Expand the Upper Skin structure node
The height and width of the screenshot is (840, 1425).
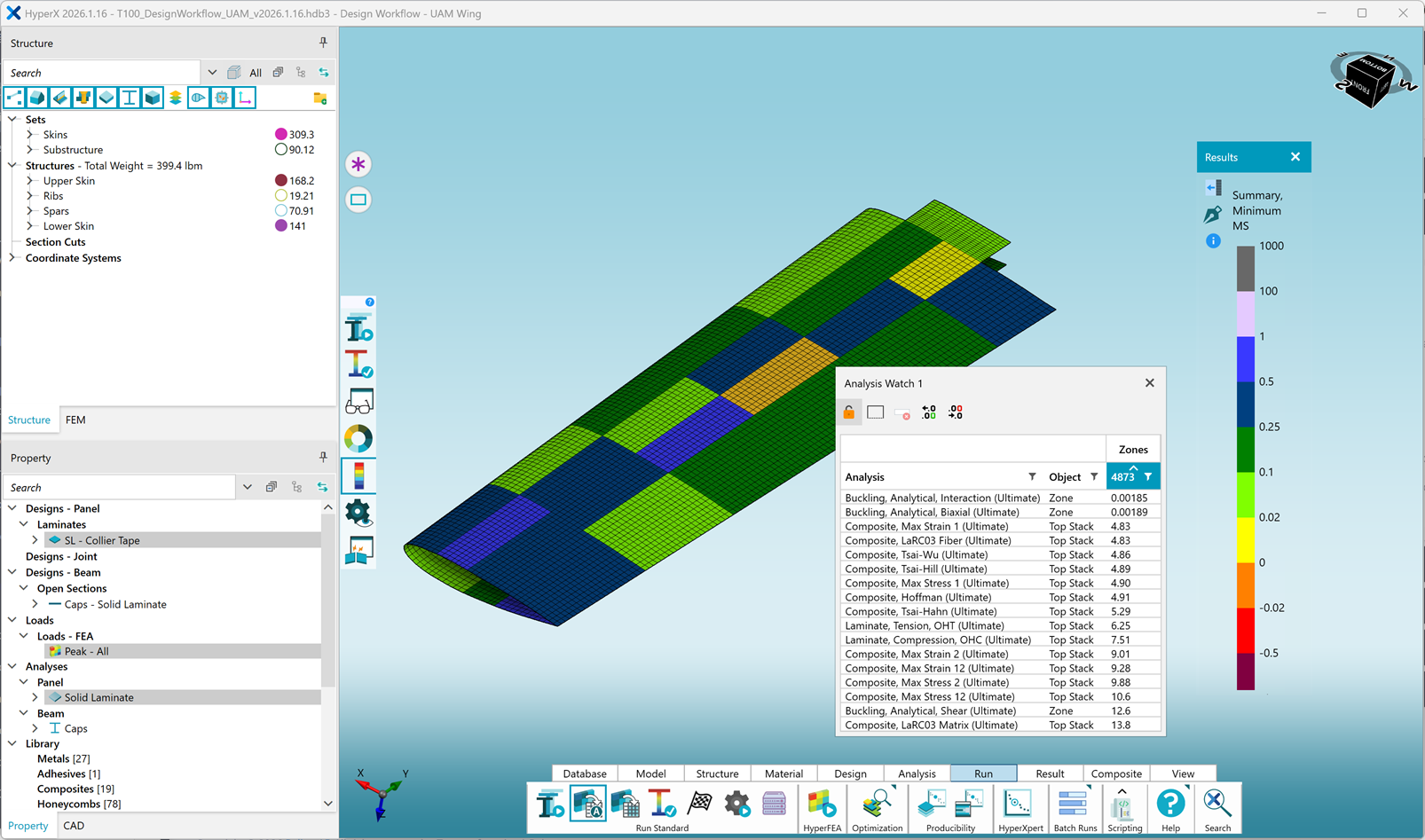[x=30, y=181]
